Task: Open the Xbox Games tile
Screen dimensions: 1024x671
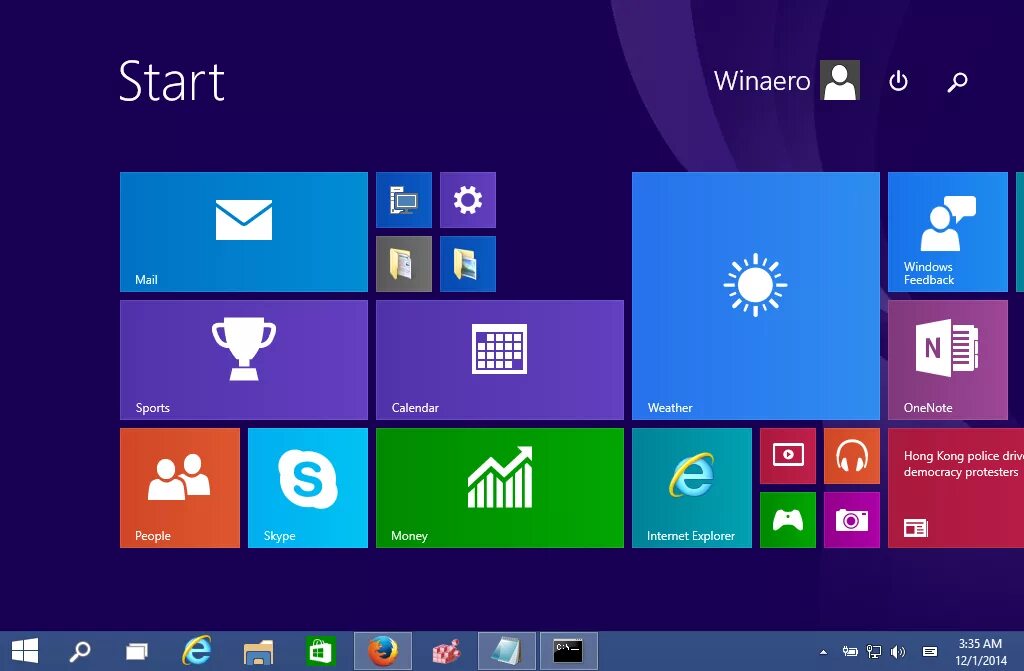Action: [x=788, y=520]
